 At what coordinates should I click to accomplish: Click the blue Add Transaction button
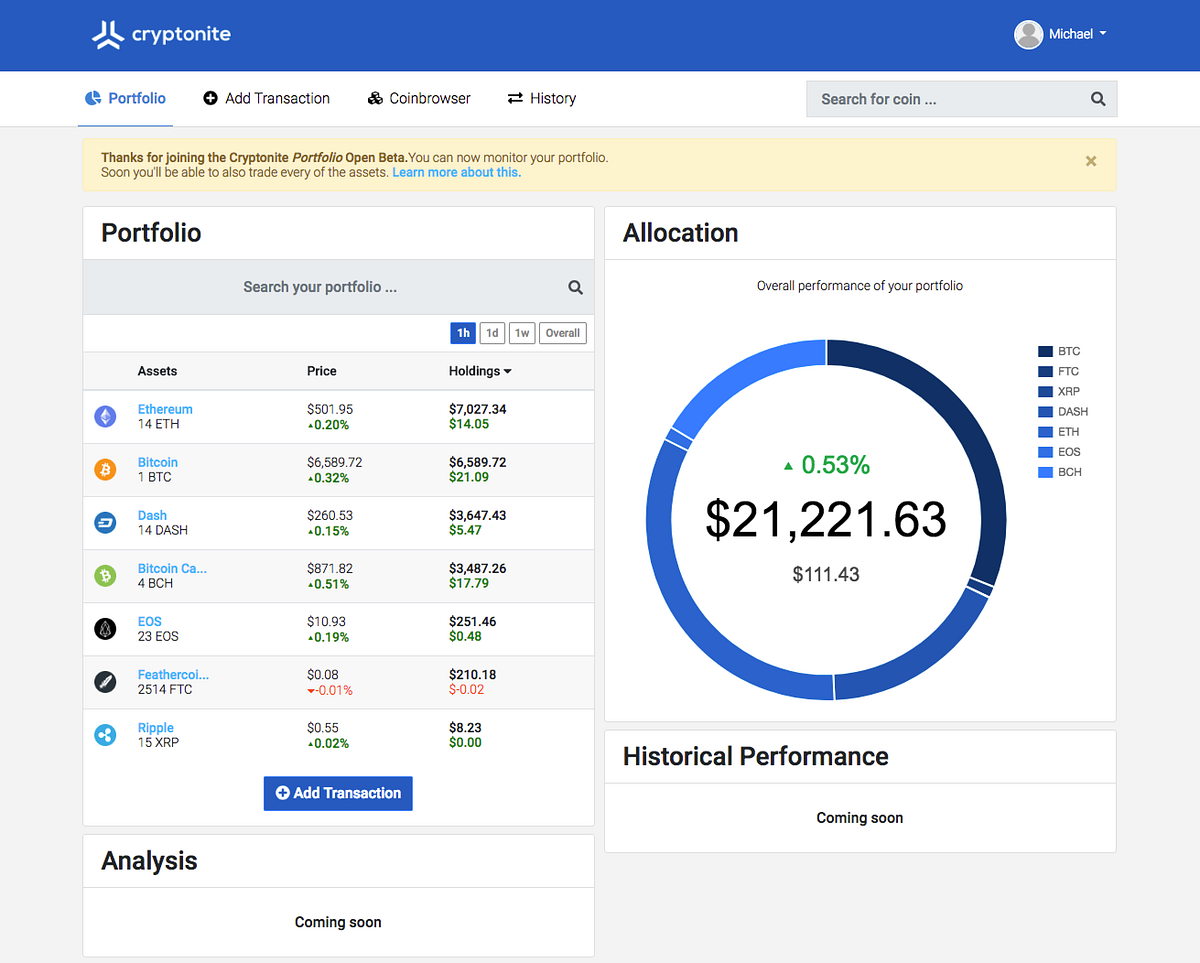(x=338, y=793)
